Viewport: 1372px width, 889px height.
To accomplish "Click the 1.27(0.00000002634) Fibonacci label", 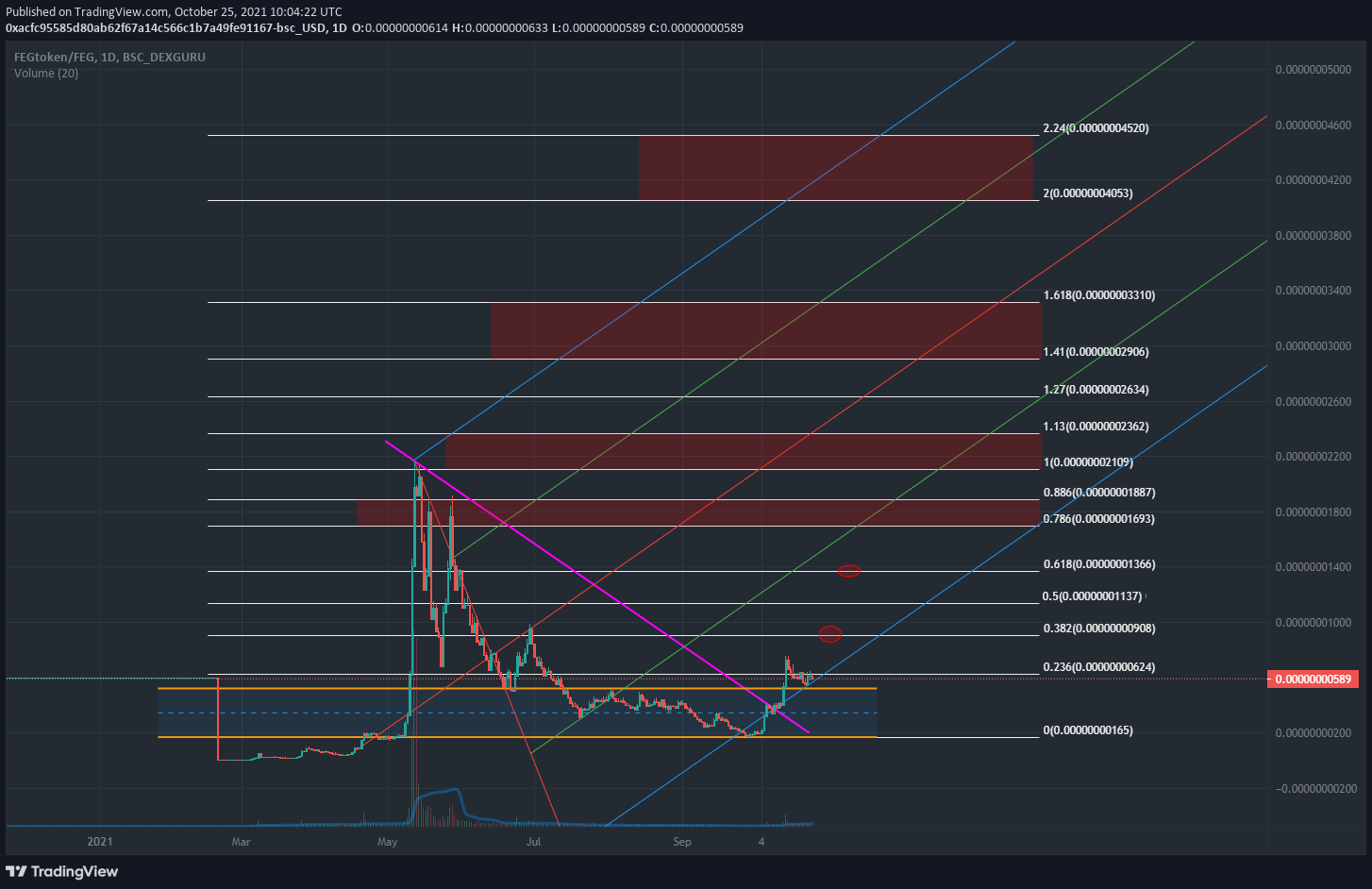I will [x=1096, y=390].
